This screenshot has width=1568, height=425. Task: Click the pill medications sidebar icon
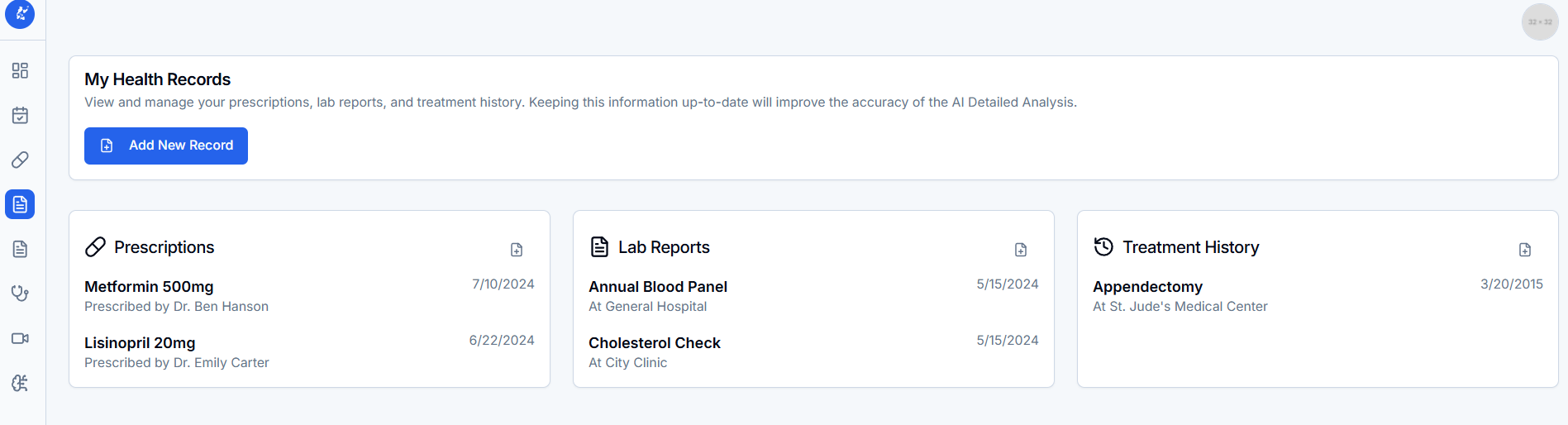point(20,160)
